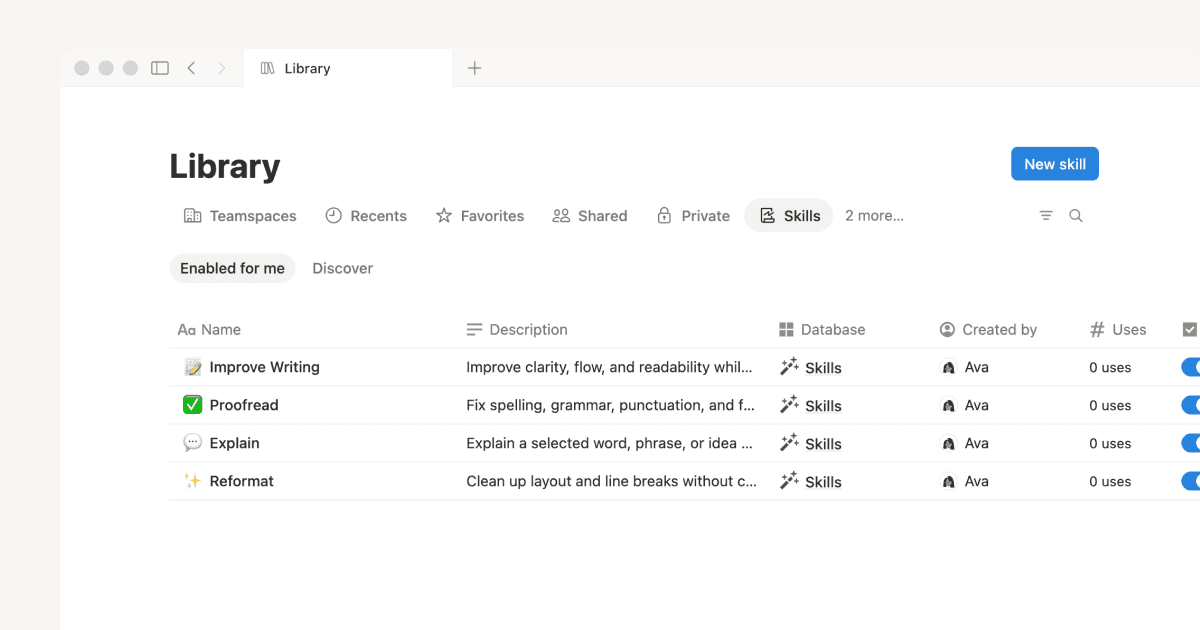Toggle the Reformat enabled switch
This screenshot has width=1200, height=630.
point(1191,481)
